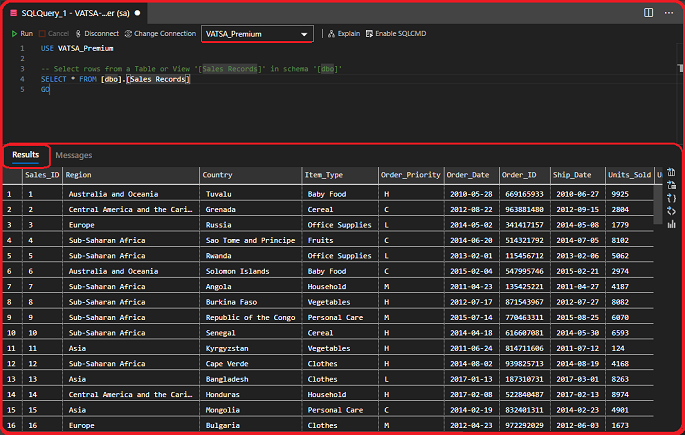Split the editor layout
The width and height of the screenshot is (685, 435).
click(648, 13)
